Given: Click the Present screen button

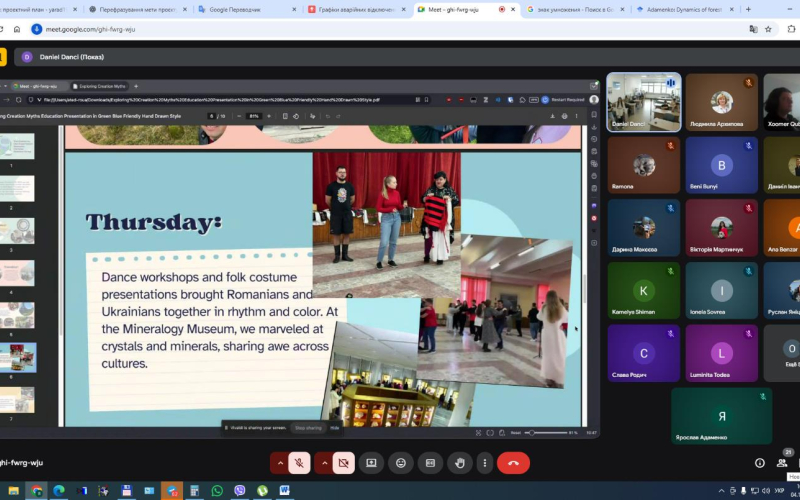Looking at the screenshot, I should (x=371, y=463).
